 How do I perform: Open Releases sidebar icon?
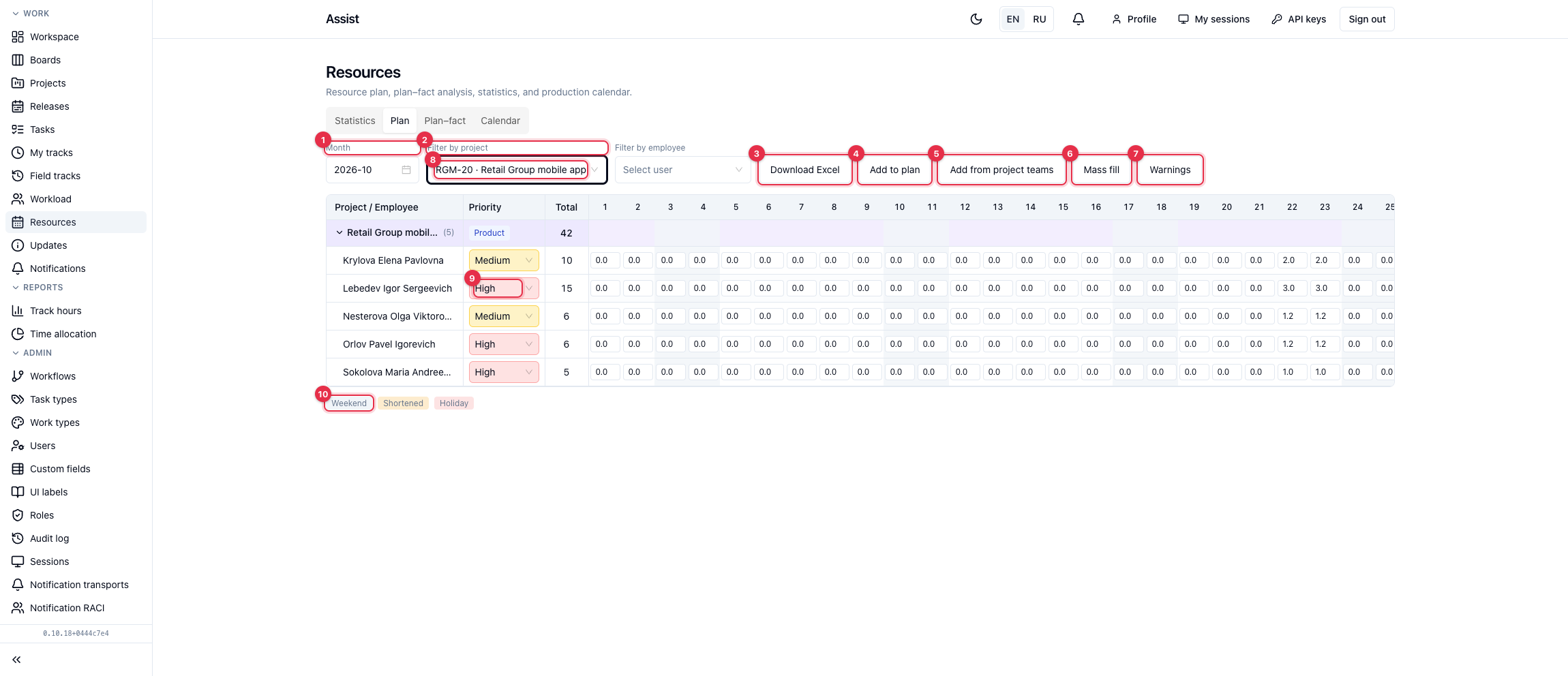coord(18,106)
